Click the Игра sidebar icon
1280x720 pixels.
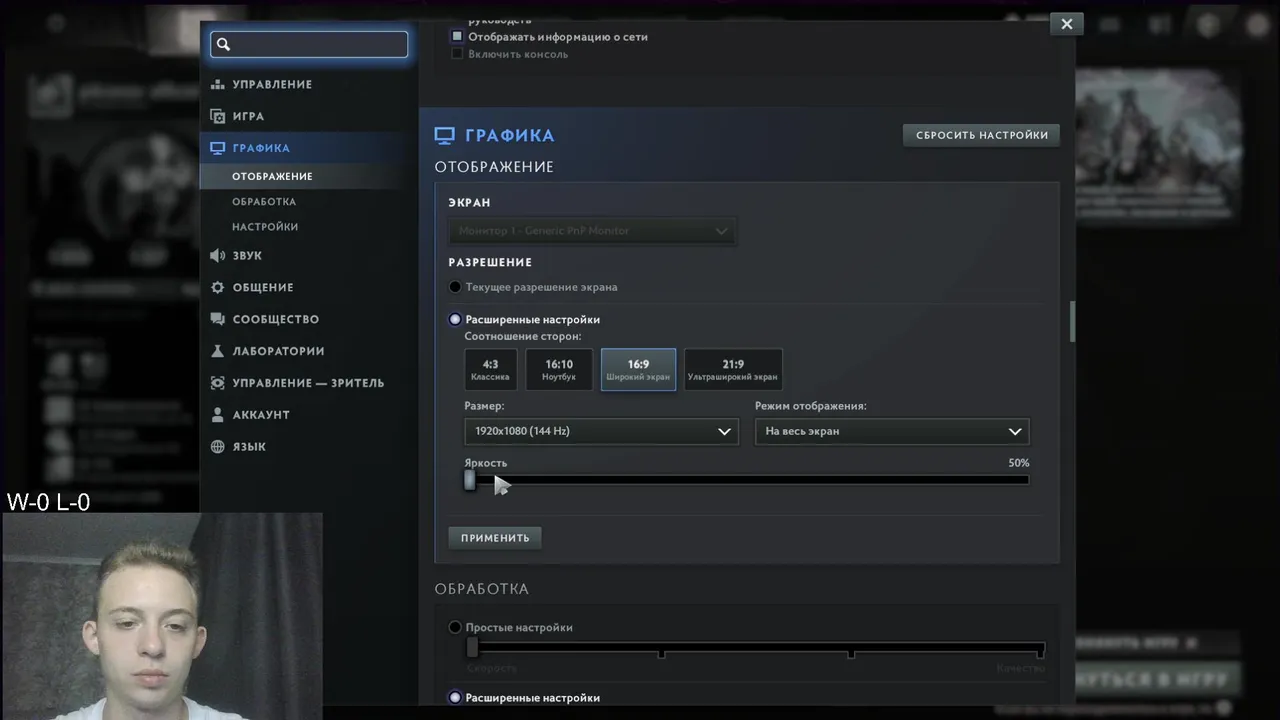pos(218,116)
